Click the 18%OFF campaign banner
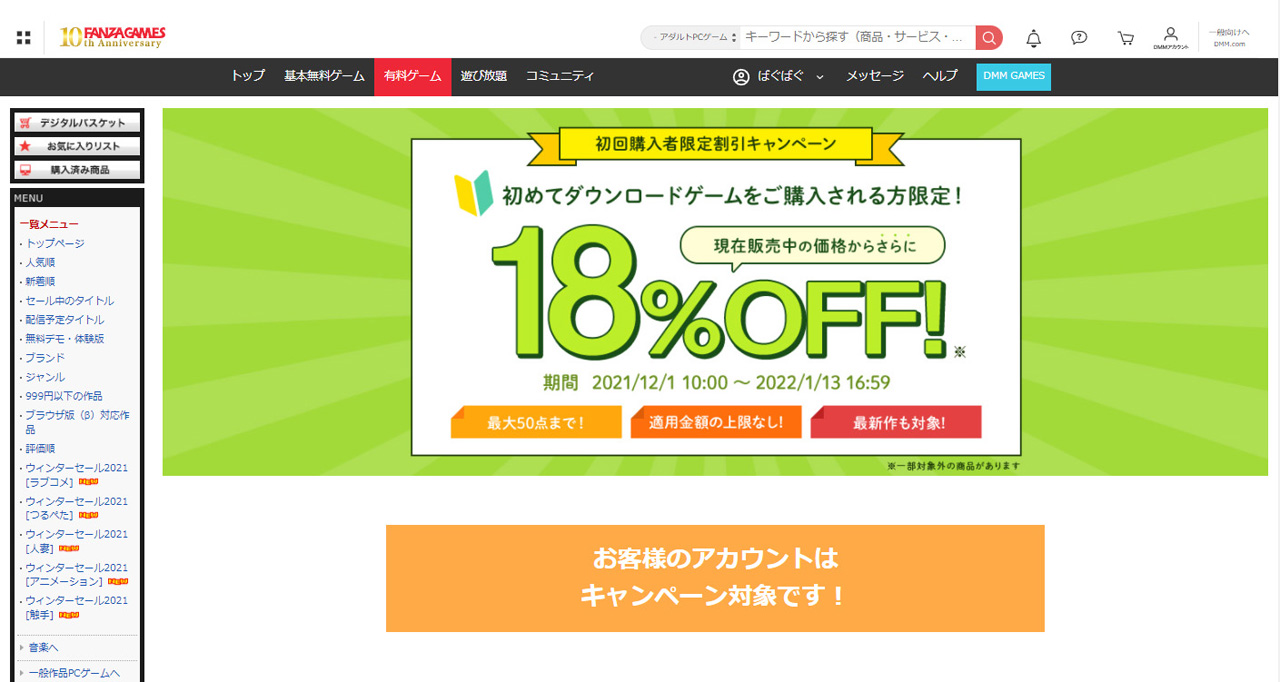This screenshot has height=682, width=1280. click(715, 292)
